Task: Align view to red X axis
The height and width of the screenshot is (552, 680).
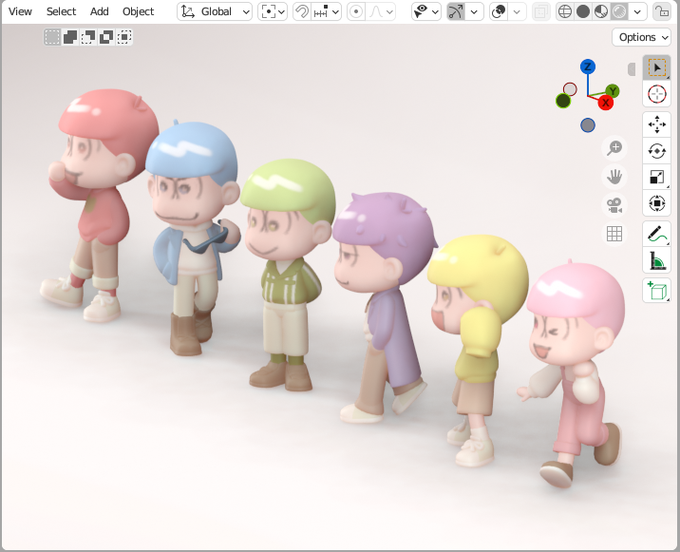Action: point(605,103)
